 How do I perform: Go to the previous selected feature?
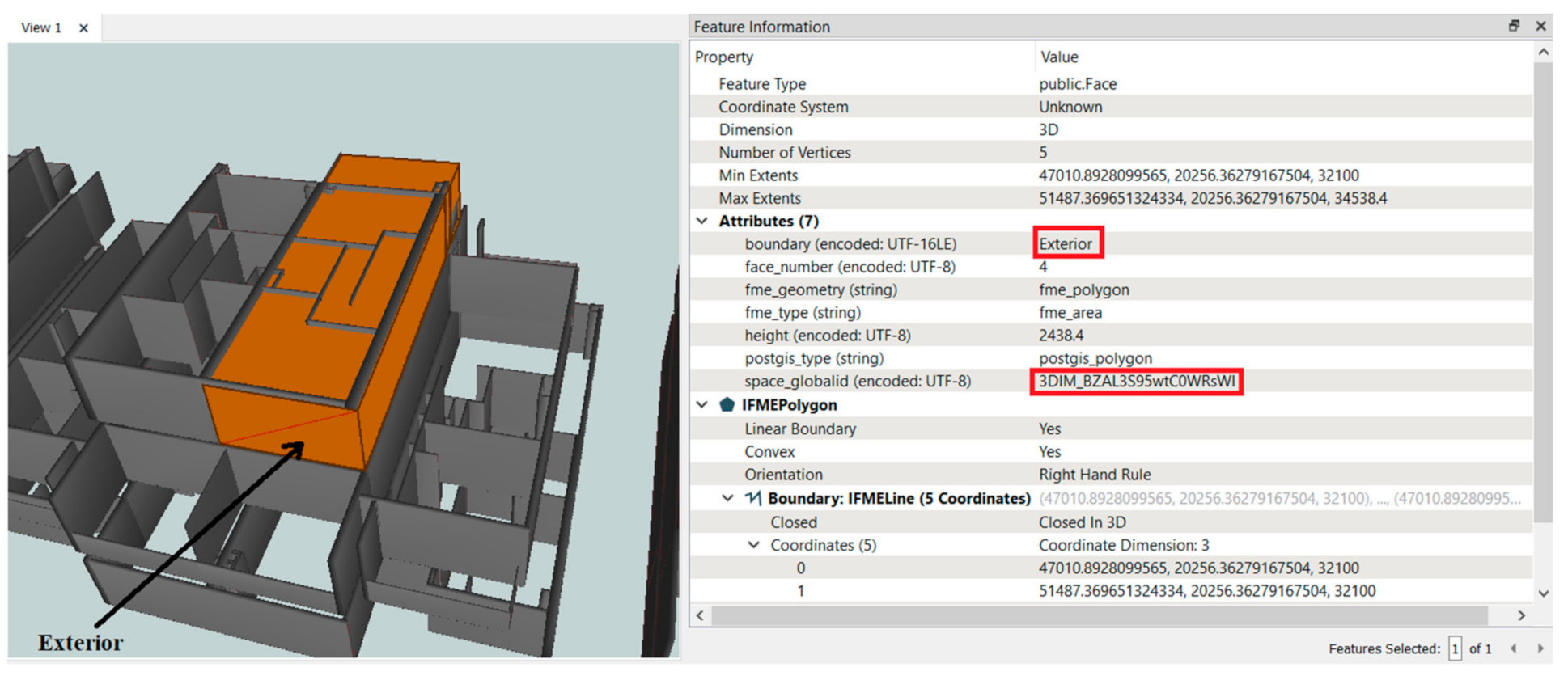point(1513,648)
